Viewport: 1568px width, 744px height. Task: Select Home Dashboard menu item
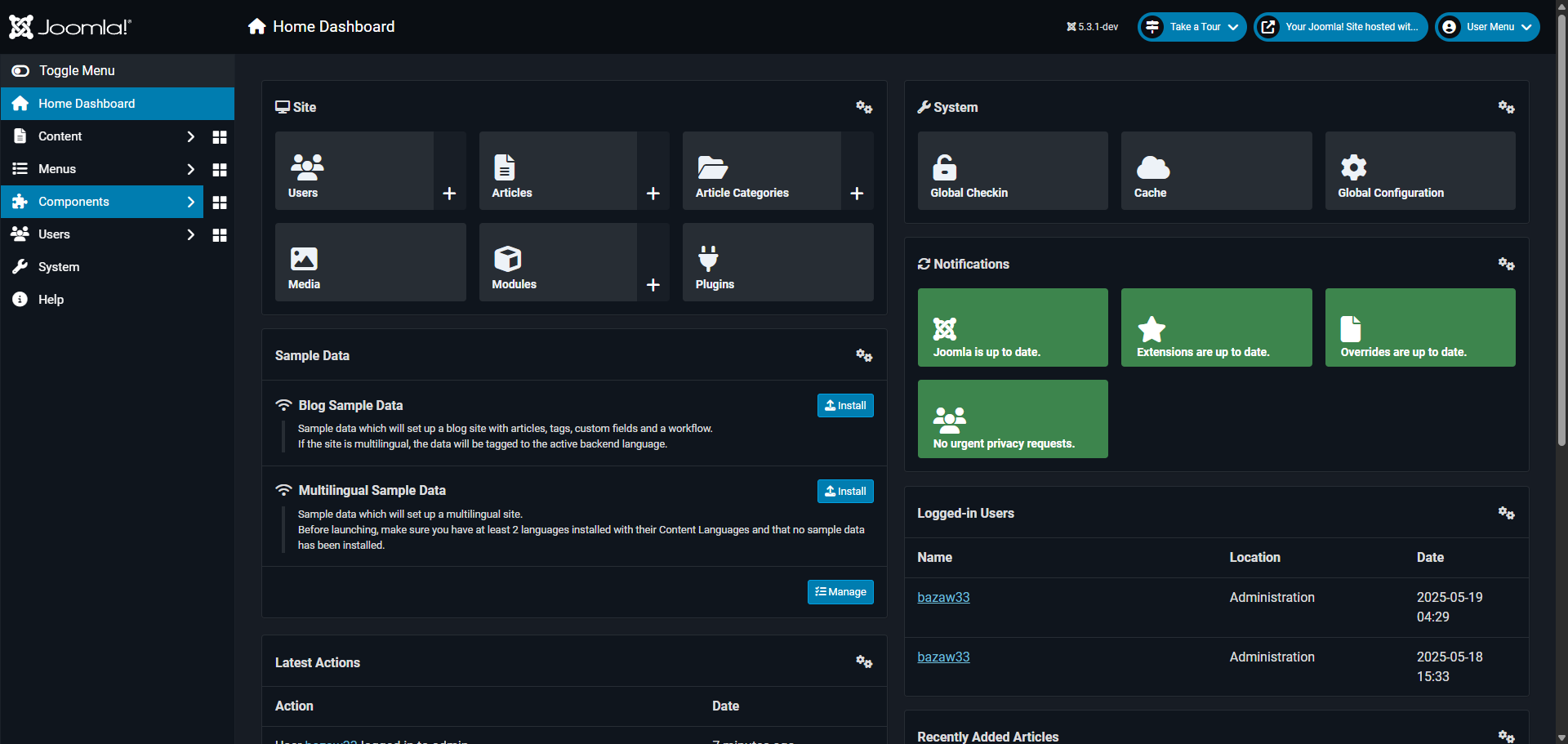coord(117,104)
